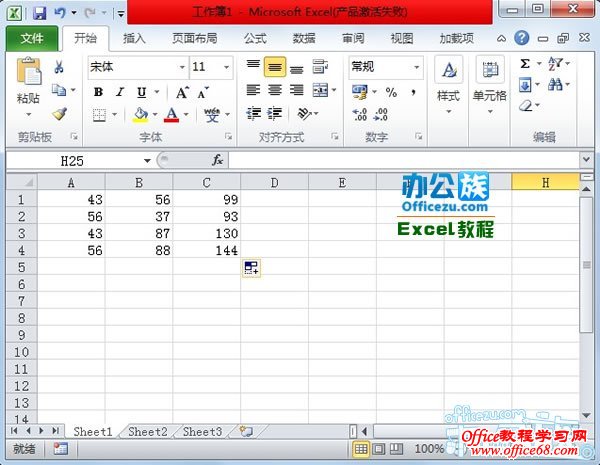Screen dimensions: 600x465
Task: Click the Auto Fill Options smart tag
Action: click(251, 268)
